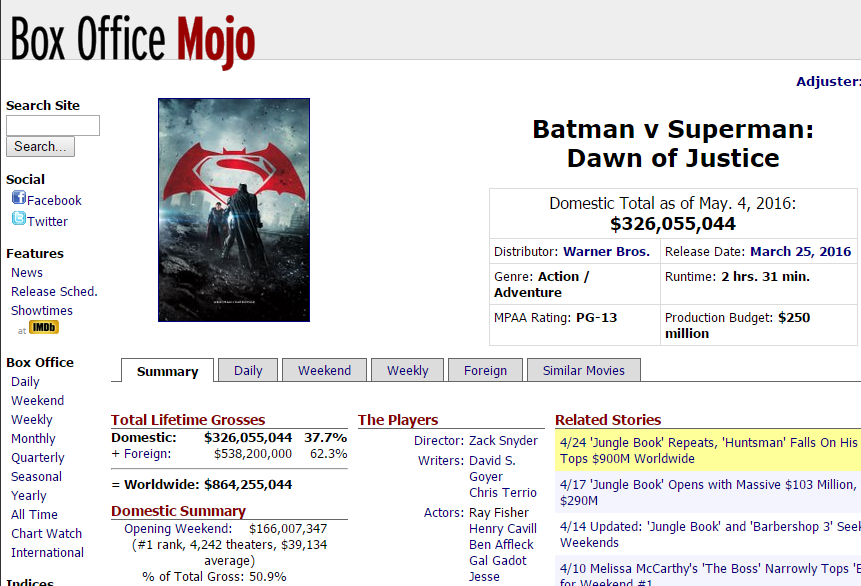Viewport: 861px width, 586px height.
Task: Open the Weekly tab
Action: [407, 370]
